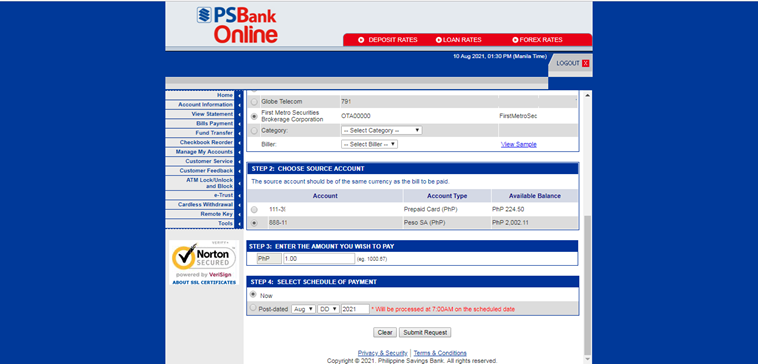758x364 pixels.
Task: Click the red X logout icon
Action: (585, 63)
